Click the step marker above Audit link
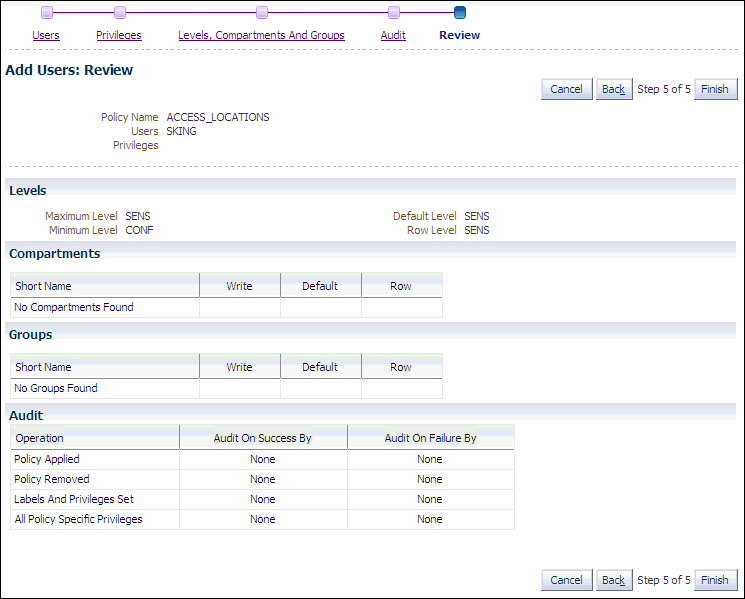 coord(394,13)
